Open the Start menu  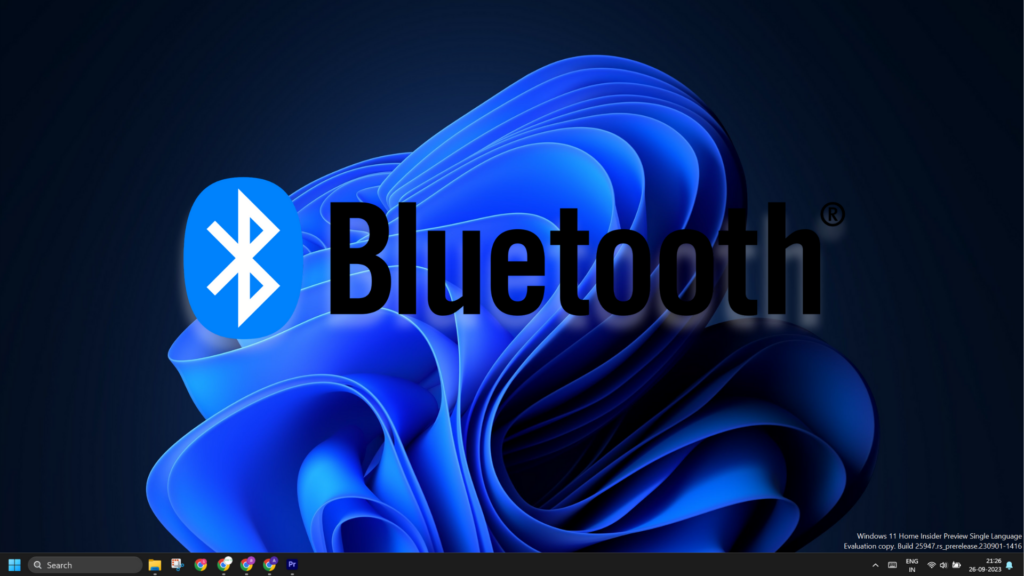[x=13, y=564]
